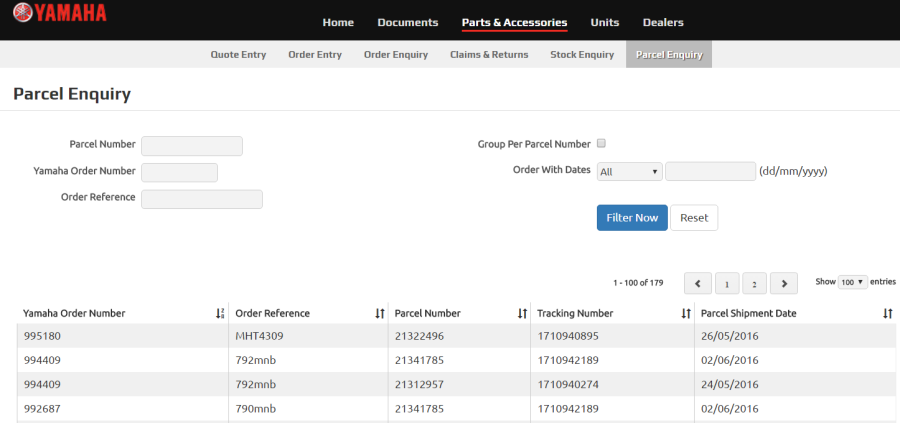Jump to page 2 of results
The image size is (900, 423).
tap(755, 284)
